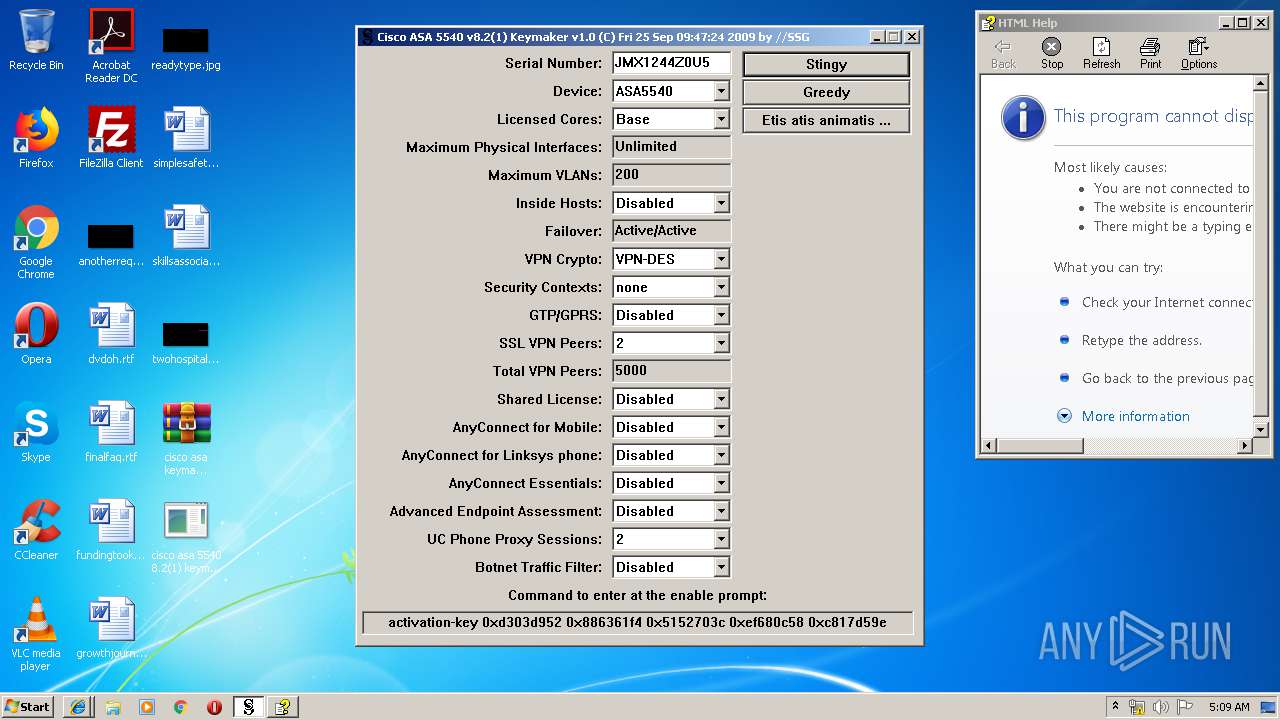Launch Skype from the desktop
The width and height of the screenshot is (1280, 720).
36,432
